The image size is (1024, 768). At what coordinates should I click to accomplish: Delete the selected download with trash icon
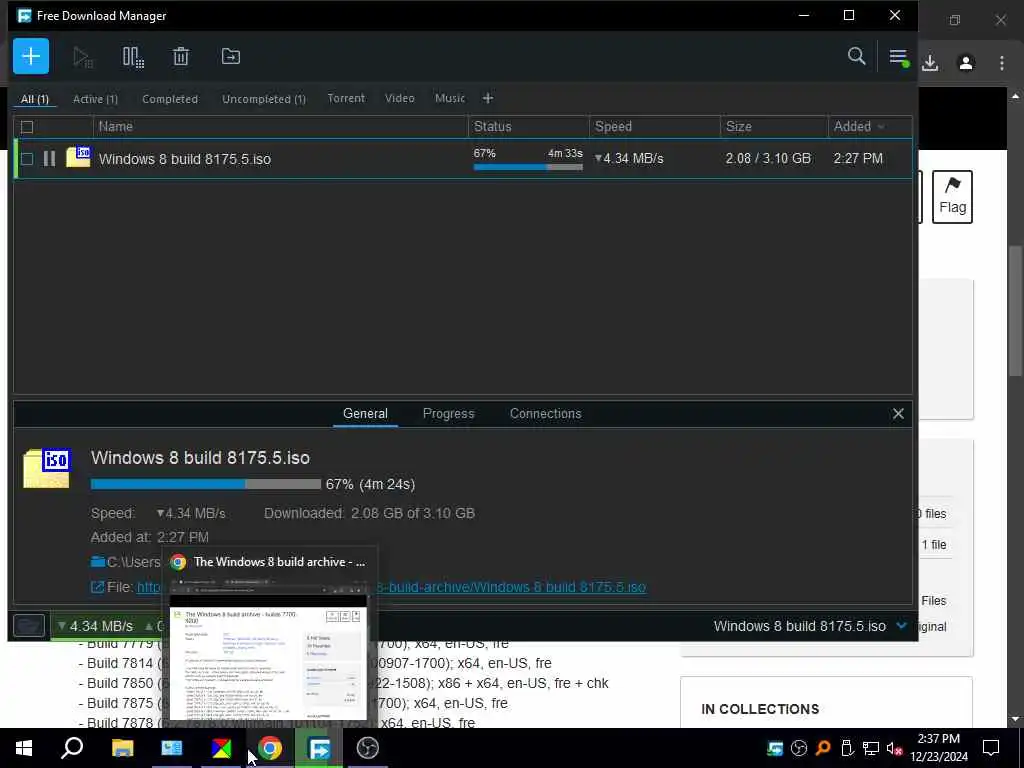point(181,57)
